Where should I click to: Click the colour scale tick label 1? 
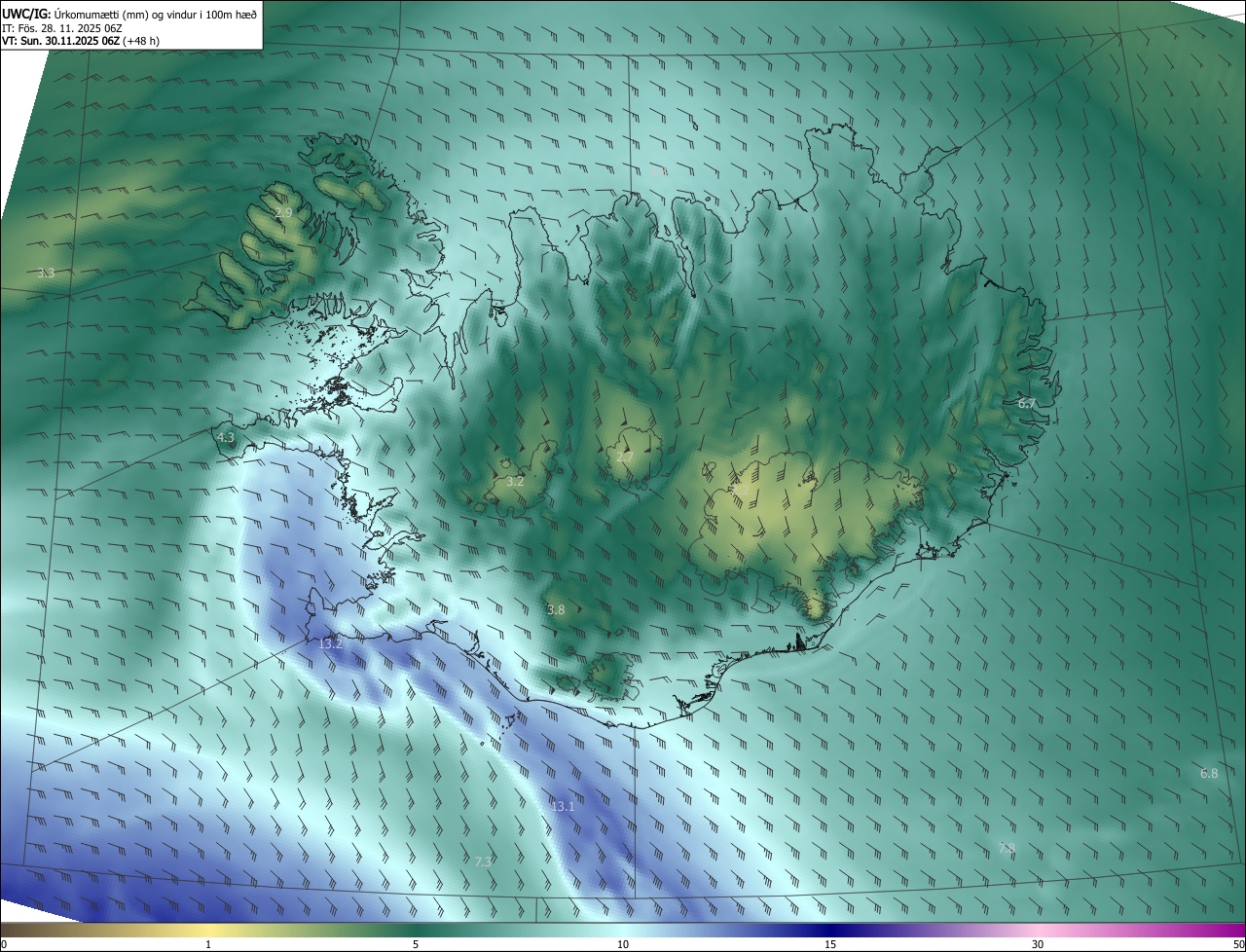pos(208,944)
